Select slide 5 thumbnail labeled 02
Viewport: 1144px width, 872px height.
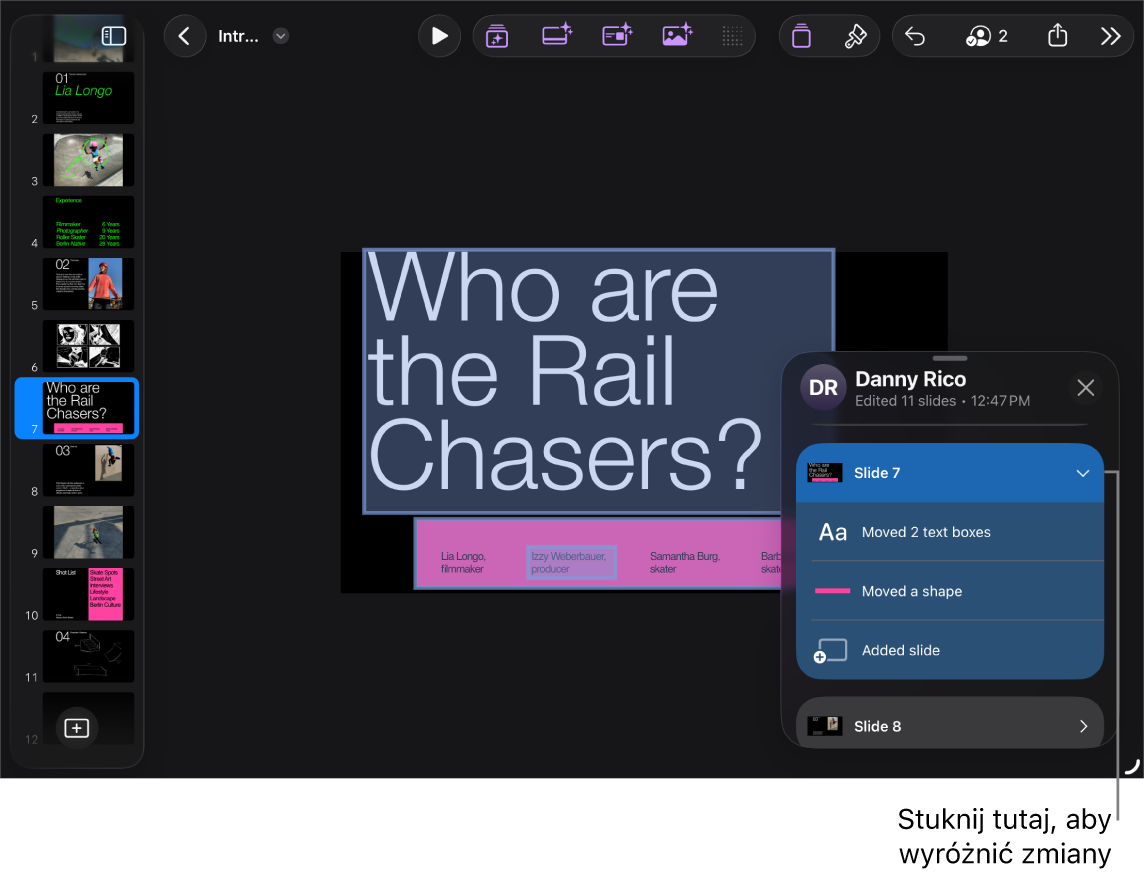pyautogui.click(x=88, y=284)
